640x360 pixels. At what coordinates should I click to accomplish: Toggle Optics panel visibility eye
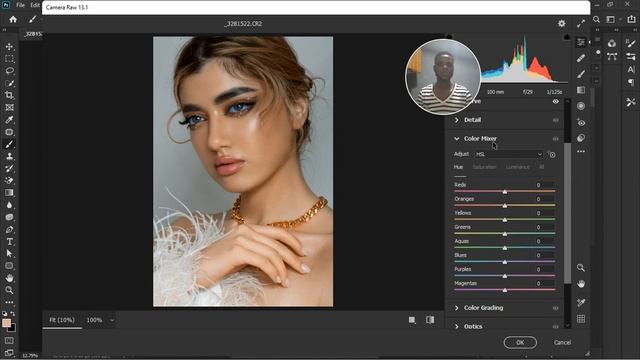point(556,327)
